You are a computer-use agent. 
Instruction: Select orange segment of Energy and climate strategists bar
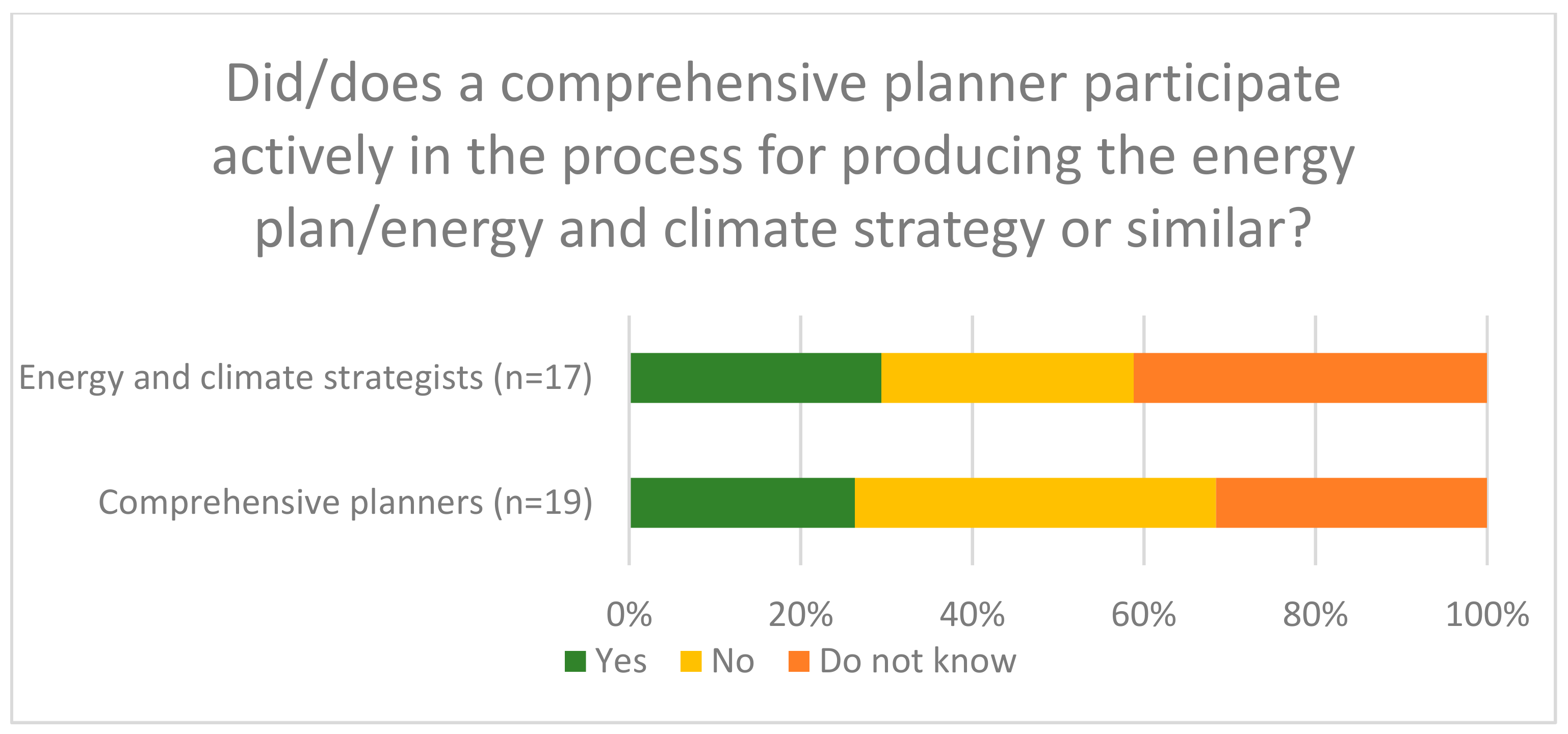tap(1310, 378)
